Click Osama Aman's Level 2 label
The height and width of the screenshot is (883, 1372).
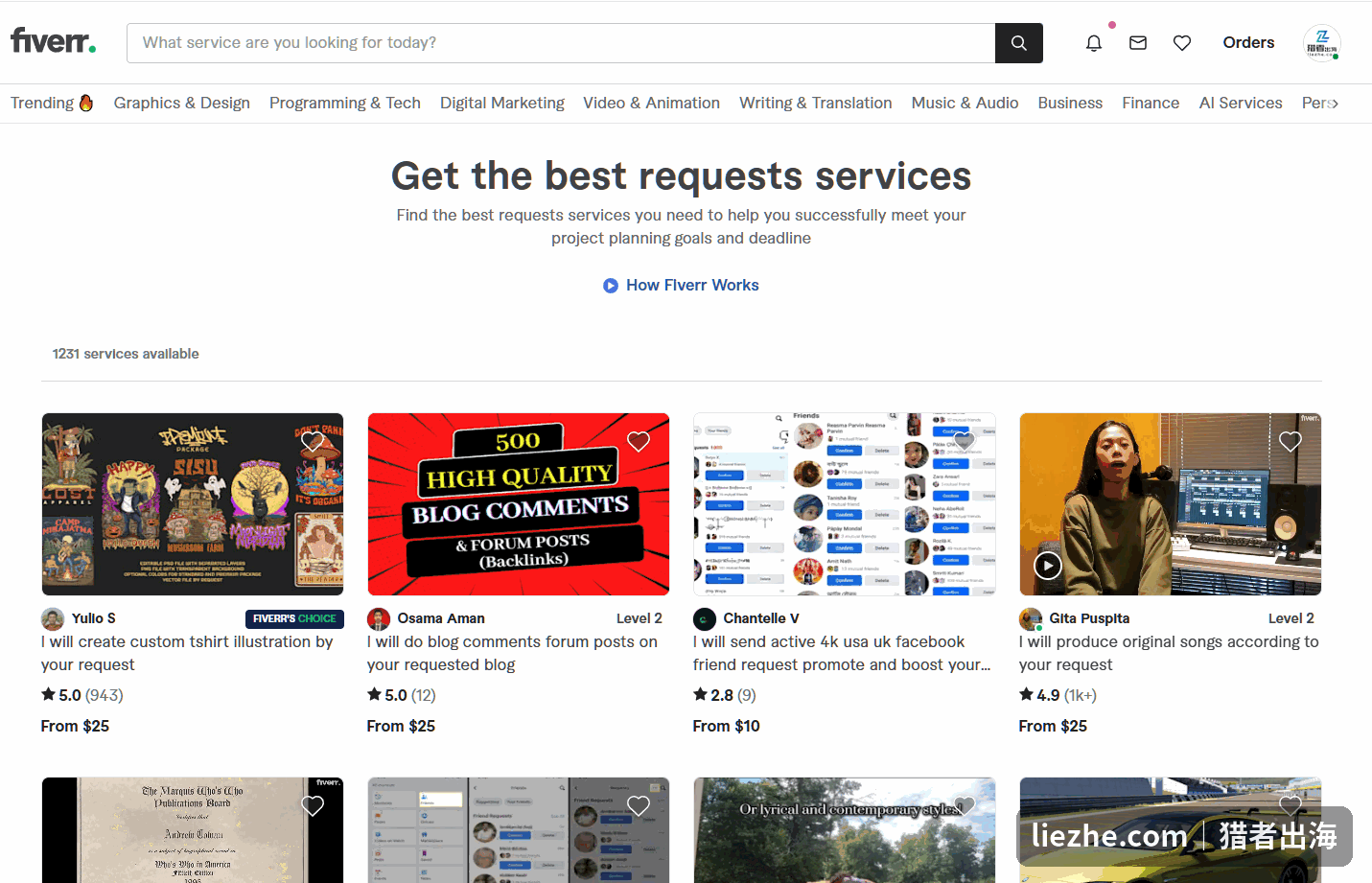coord(639,619)
